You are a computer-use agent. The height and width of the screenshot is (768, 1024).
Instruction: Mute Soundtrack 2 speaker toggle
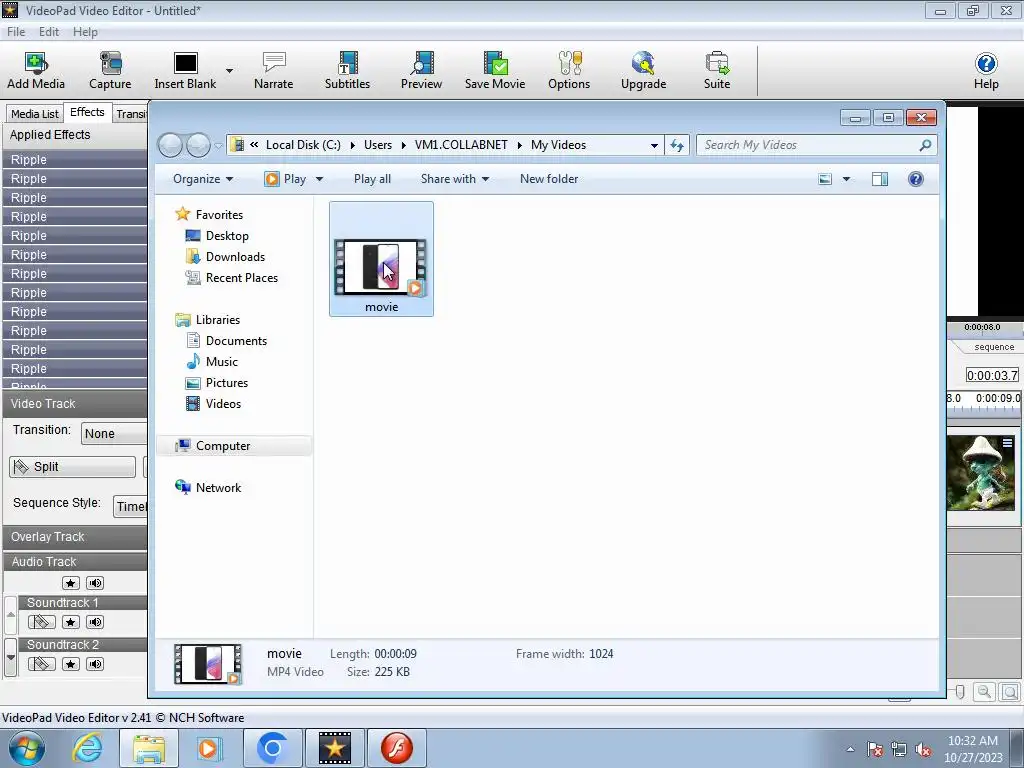[x=95, y=664]
